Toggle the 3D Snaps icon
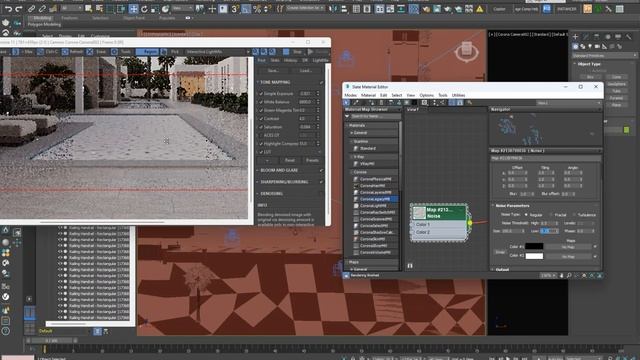 (235, 9)
